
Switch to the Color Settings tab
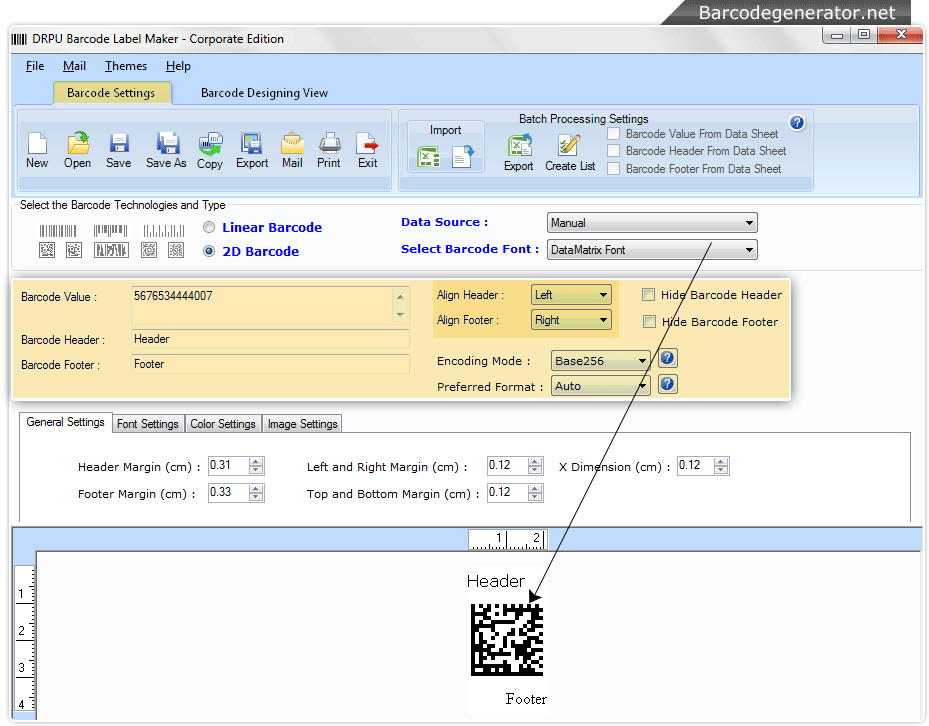[223, 424]
